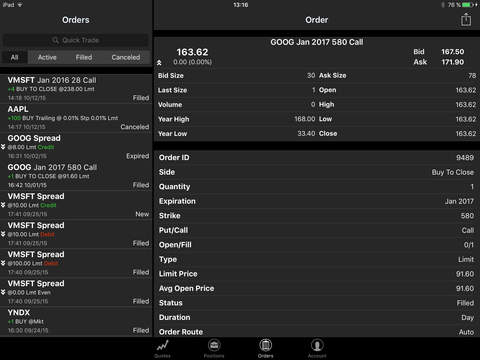Expand VMSFT Spread Credit order chevron
480x360 pixels.
tap(3, 205)
